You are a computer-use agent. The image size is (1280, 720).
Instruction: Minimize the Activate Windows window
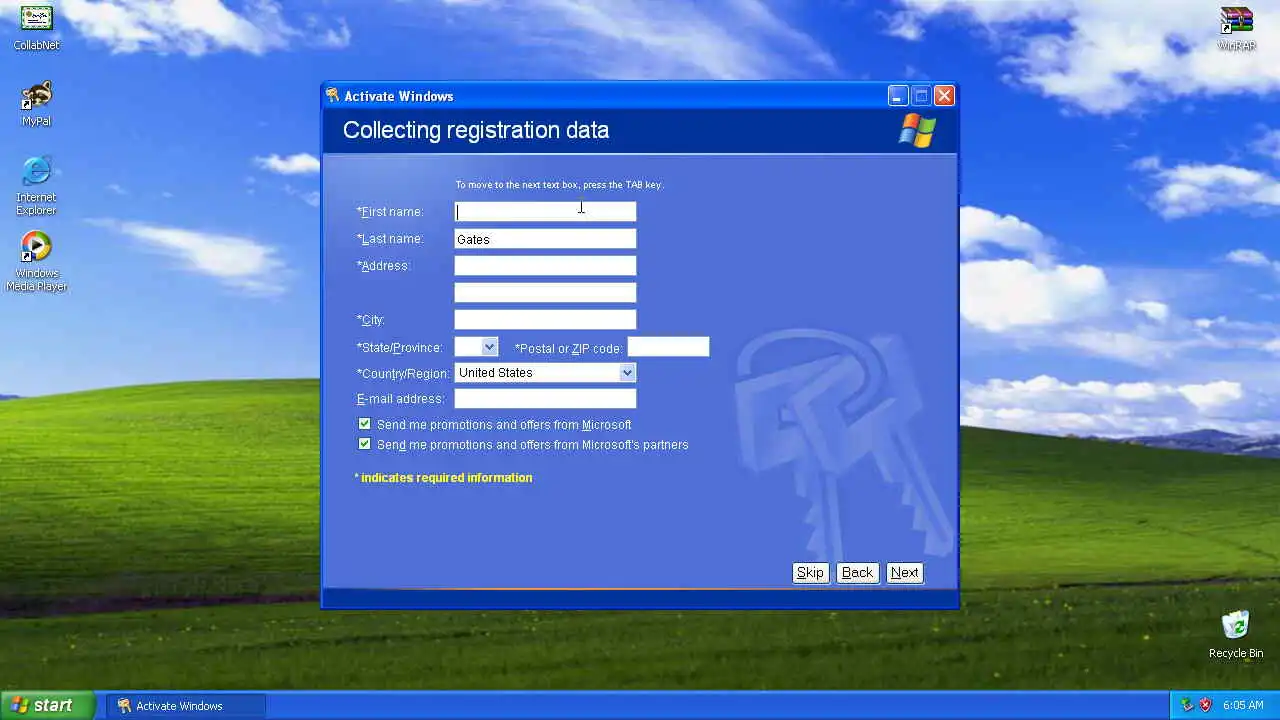(898, 96)
